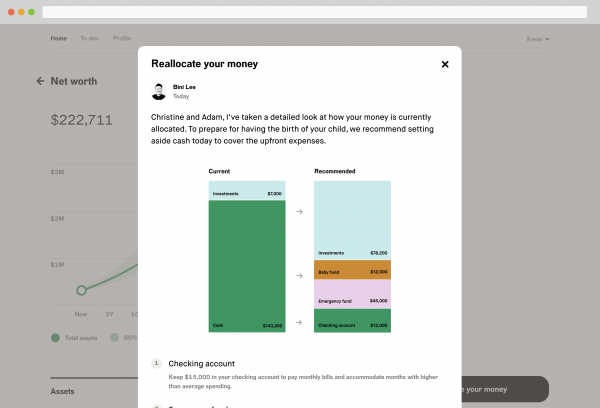Click Bini Lee's avatar photo

click(159, 92)
